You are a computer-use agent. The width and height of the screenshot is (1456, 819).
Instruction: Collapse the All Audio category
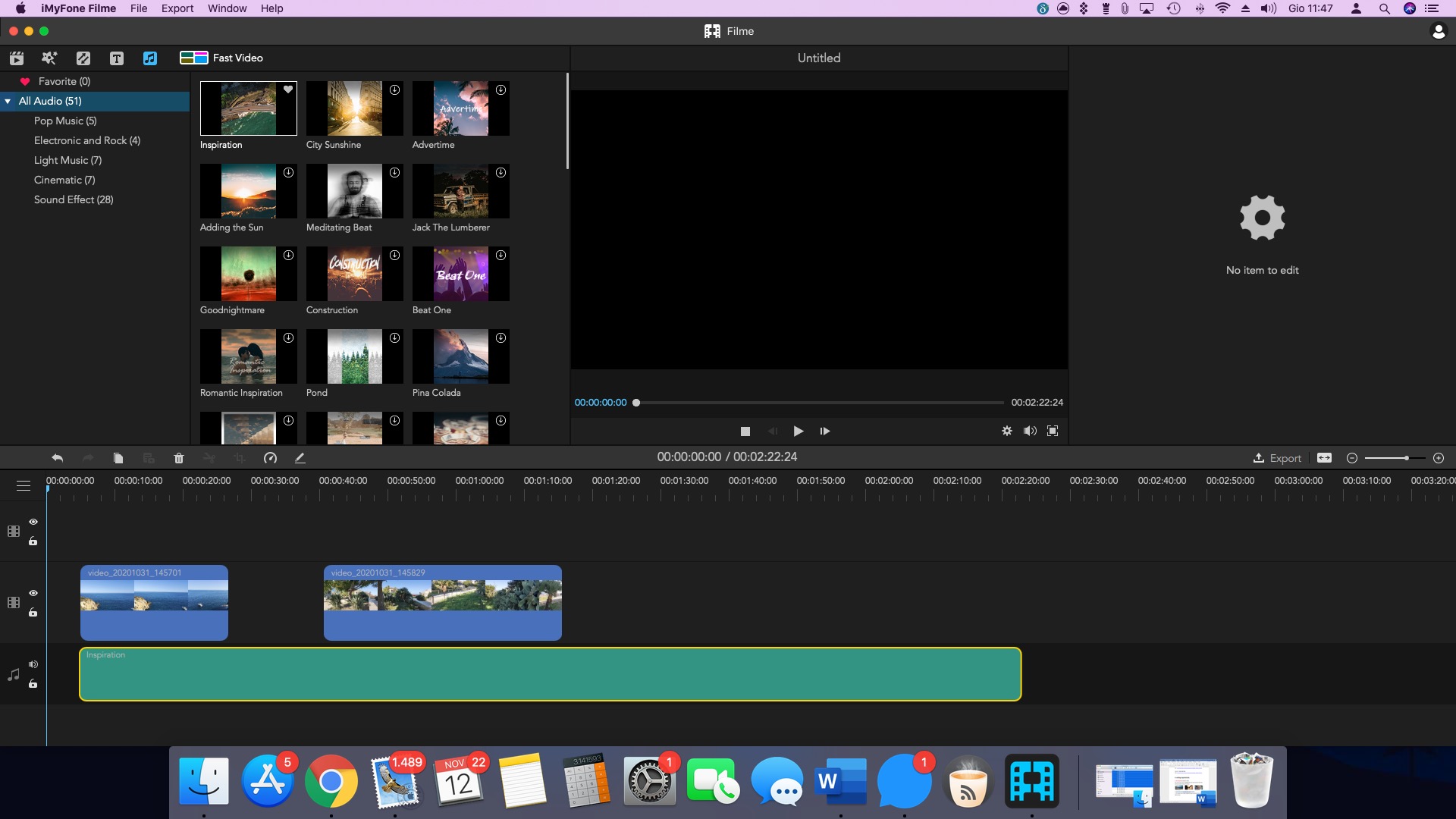8,101
